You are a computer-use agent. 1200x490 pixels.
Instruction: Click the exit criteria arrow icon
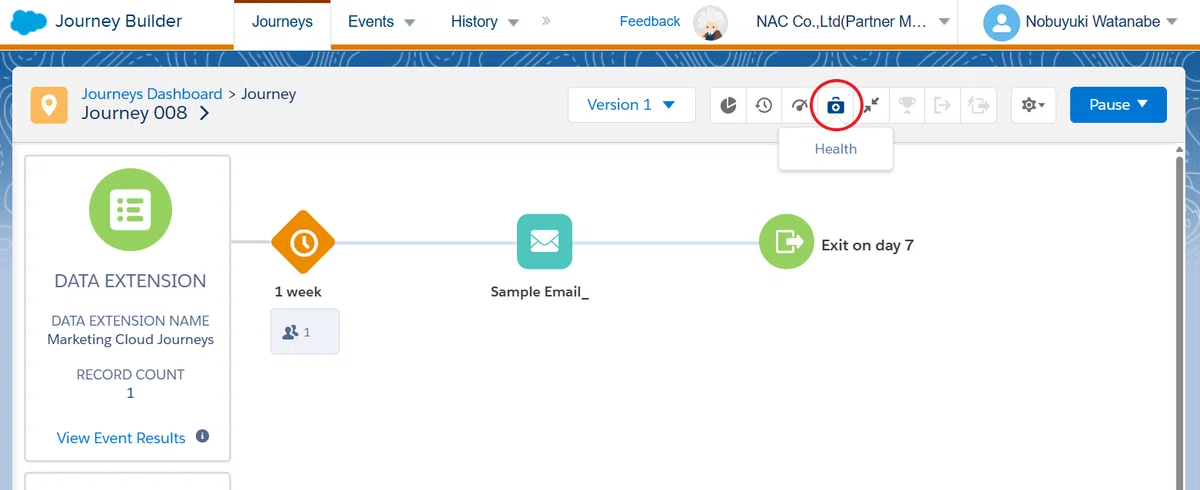(x=942, y=105)
